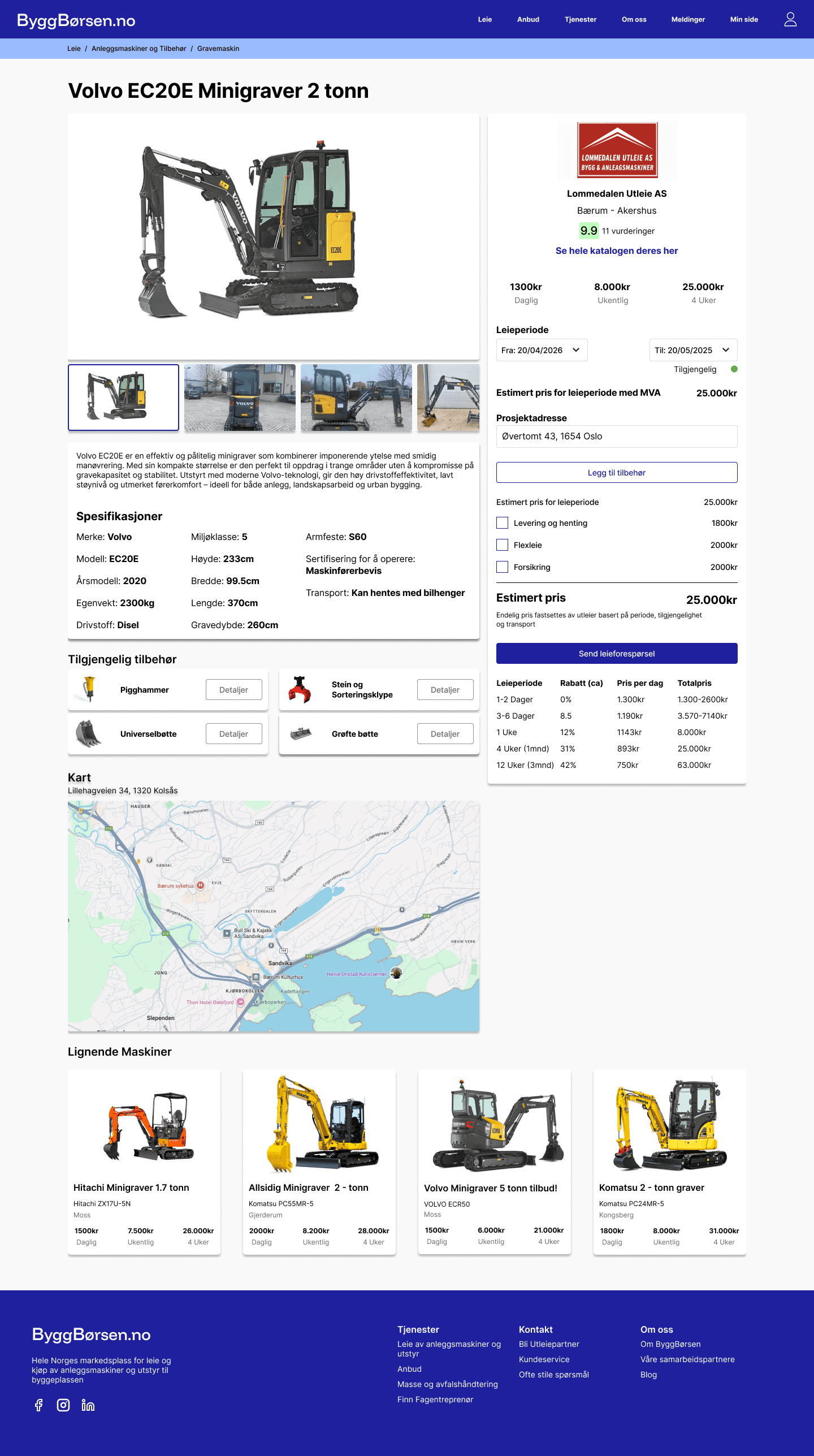Click the 11 vurderinger rating text
This screenshot has height=1456, width=814.
point(628,231)
